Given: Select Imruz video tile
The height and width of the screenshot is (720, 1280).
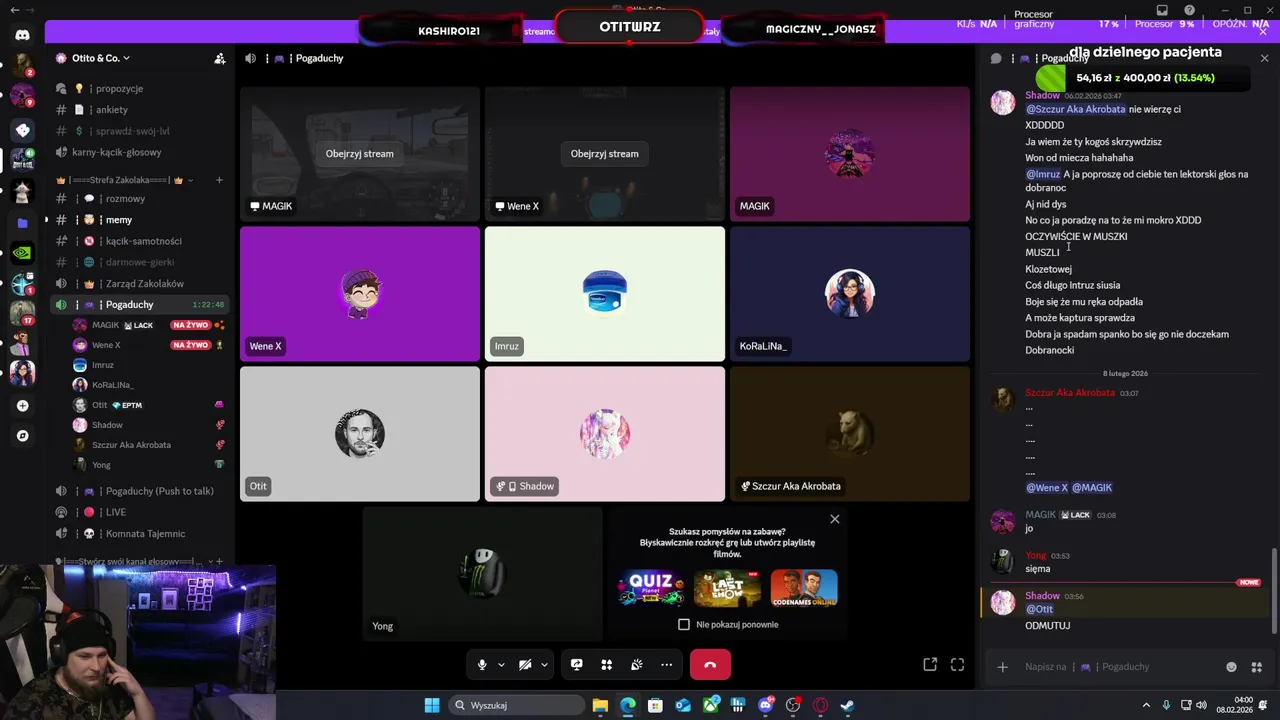Looking at the screenshot, I should tap(605, 294).
